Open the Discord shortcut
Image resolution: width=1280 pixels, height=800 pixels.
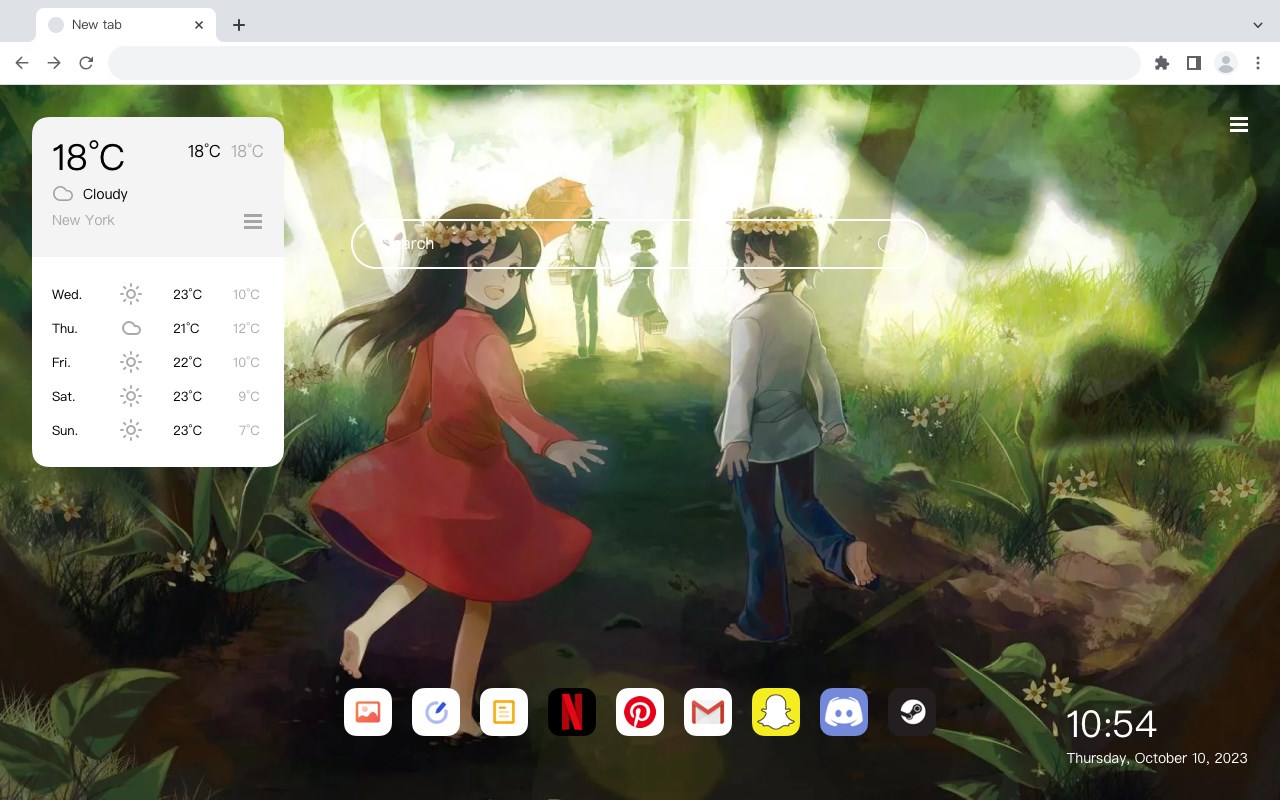(x=844, y=712)
